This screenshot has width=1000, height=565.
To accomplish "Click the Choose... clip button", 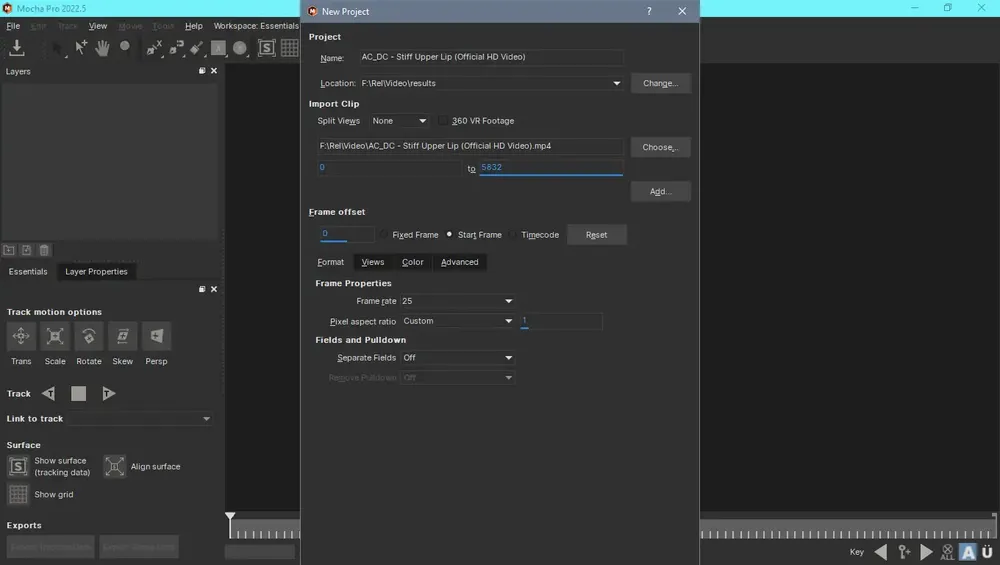I will click(660, 147).
